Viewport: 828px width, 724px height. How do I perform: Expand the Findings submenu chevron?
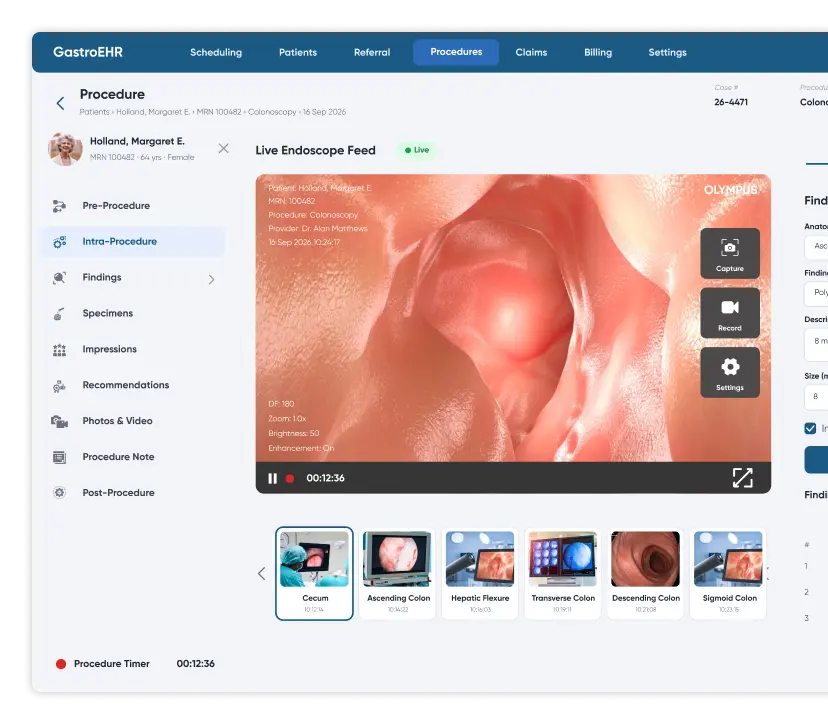211,279
